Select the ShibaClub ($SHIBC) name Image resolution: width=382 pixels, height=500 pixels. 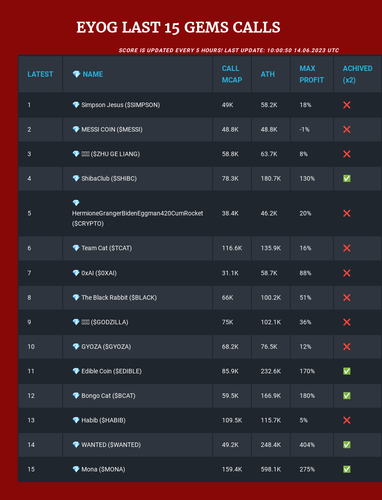click(109, 179)
